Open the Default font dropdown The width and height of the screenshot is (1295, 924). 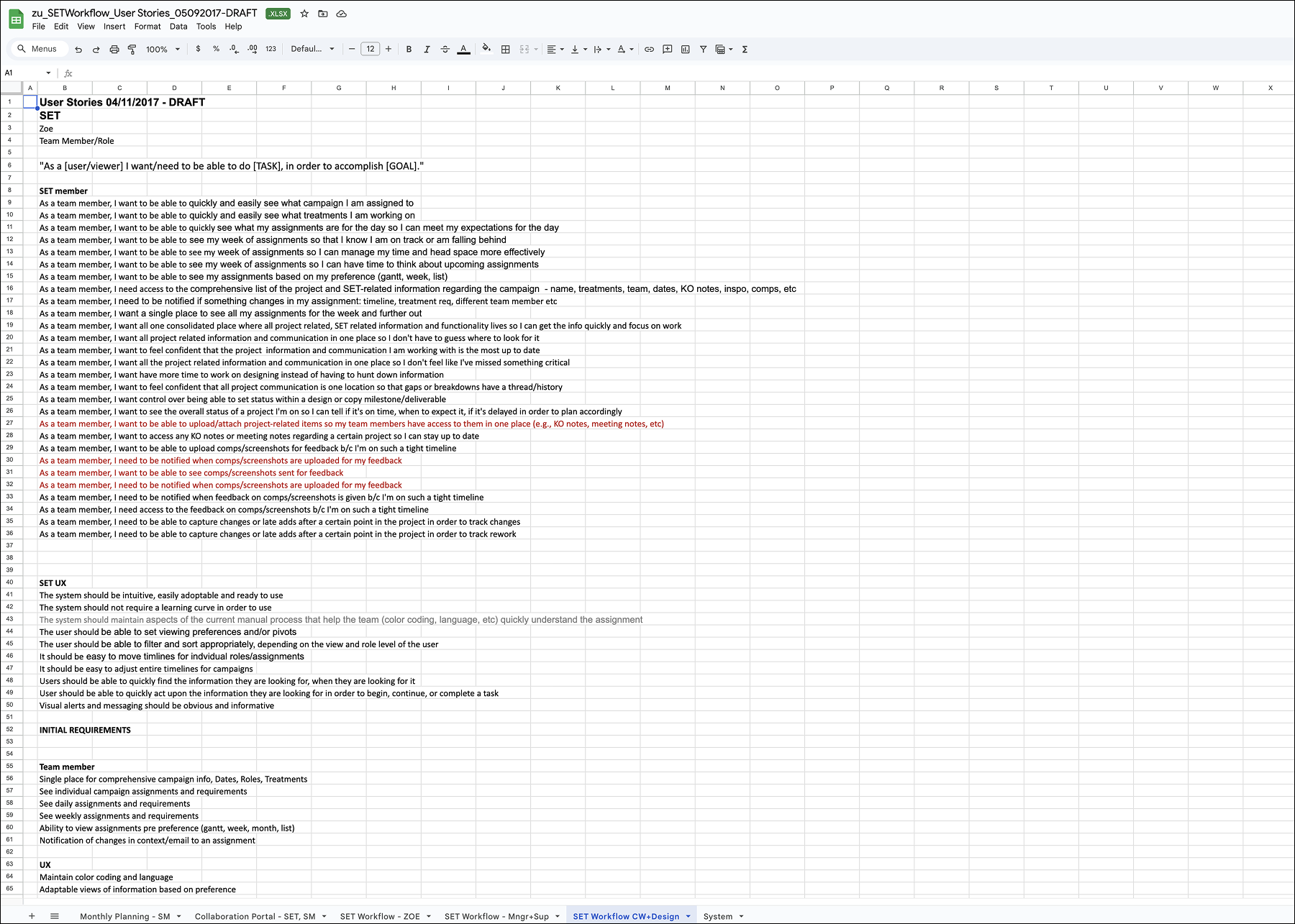pos(312,49)
